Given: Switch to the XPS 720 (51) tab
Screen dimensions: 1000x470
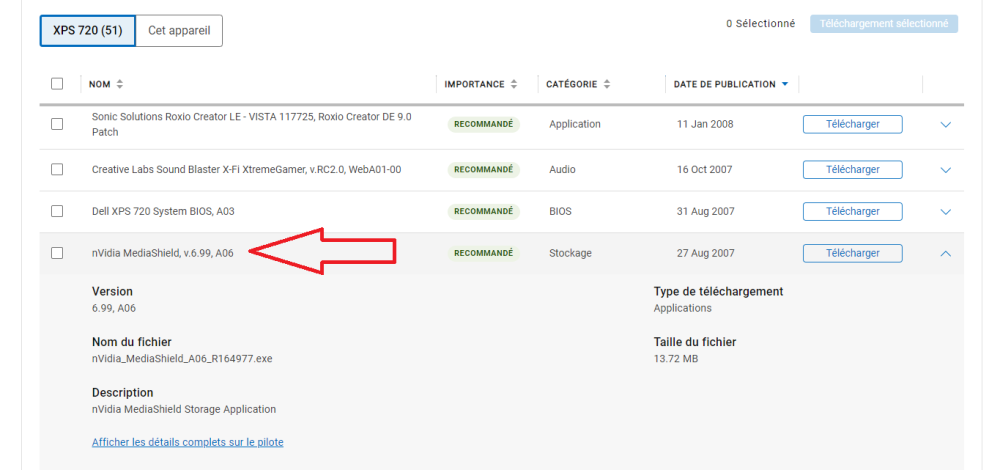Looking at the screenshot, I should click(x=87, y=30).
